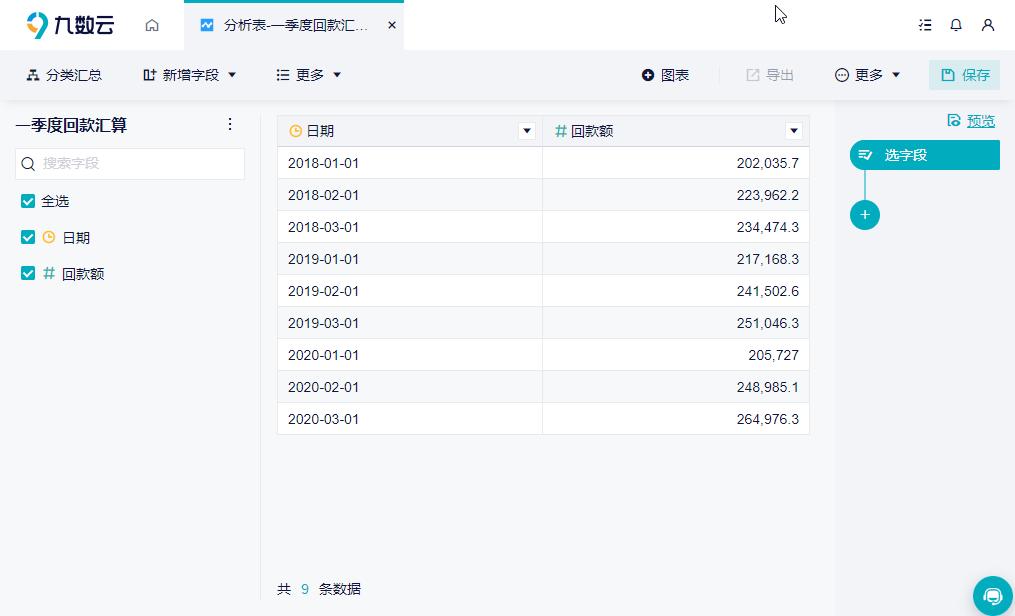Open the 新增字段 dropdown
Viewport: 1015px width, 616px height.
coord(190,75)
